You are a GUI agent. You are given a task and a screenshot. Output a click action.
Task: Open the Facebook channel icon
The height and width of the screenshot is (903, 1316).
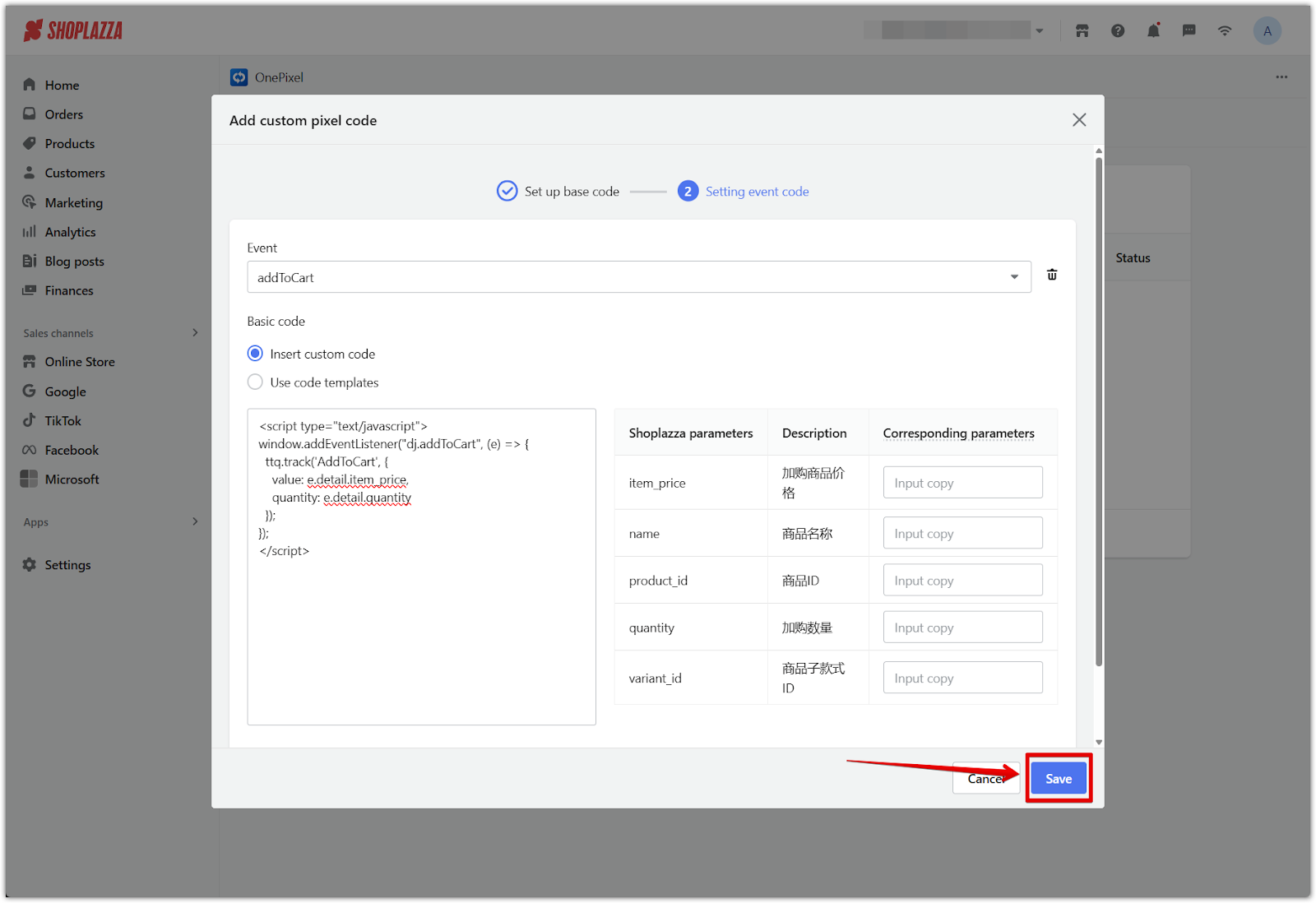pyautogui.click(x=30, y=450)
